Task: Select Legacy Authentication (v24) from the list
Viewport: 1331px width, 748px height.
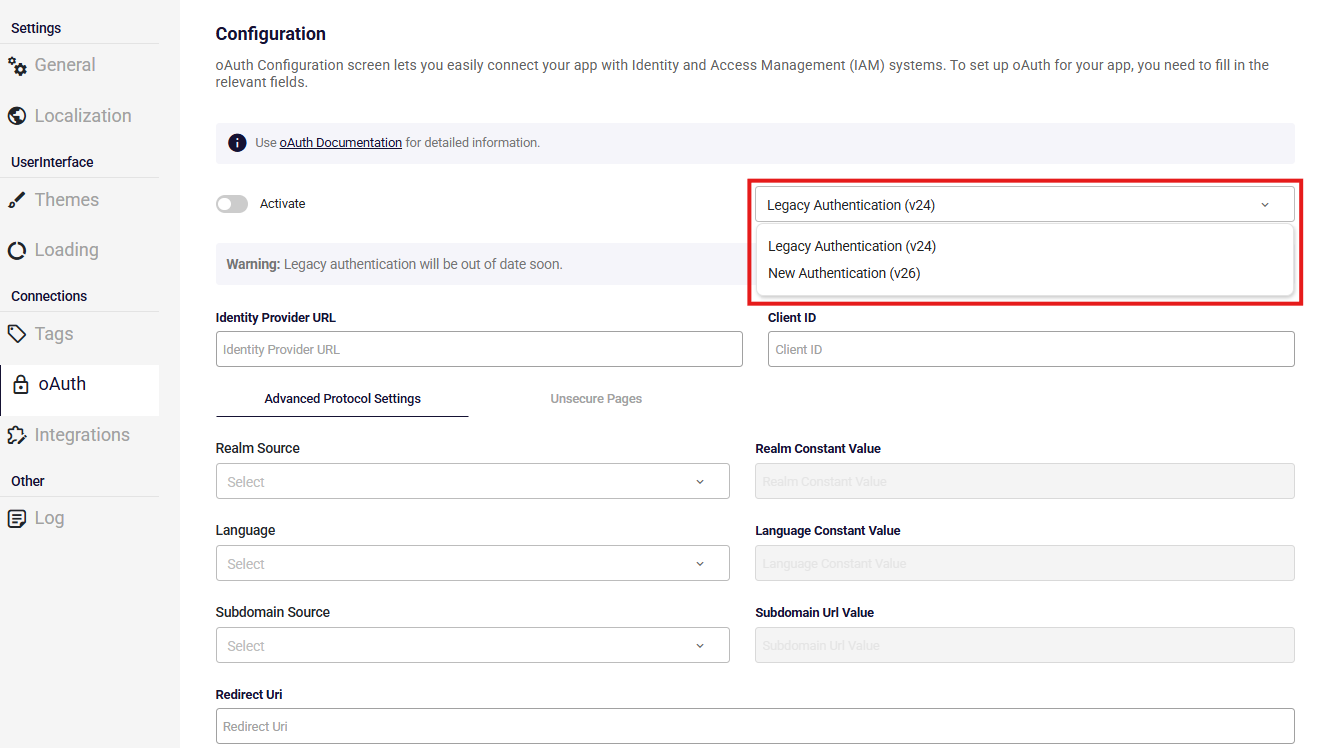Action: pos(852,246)
